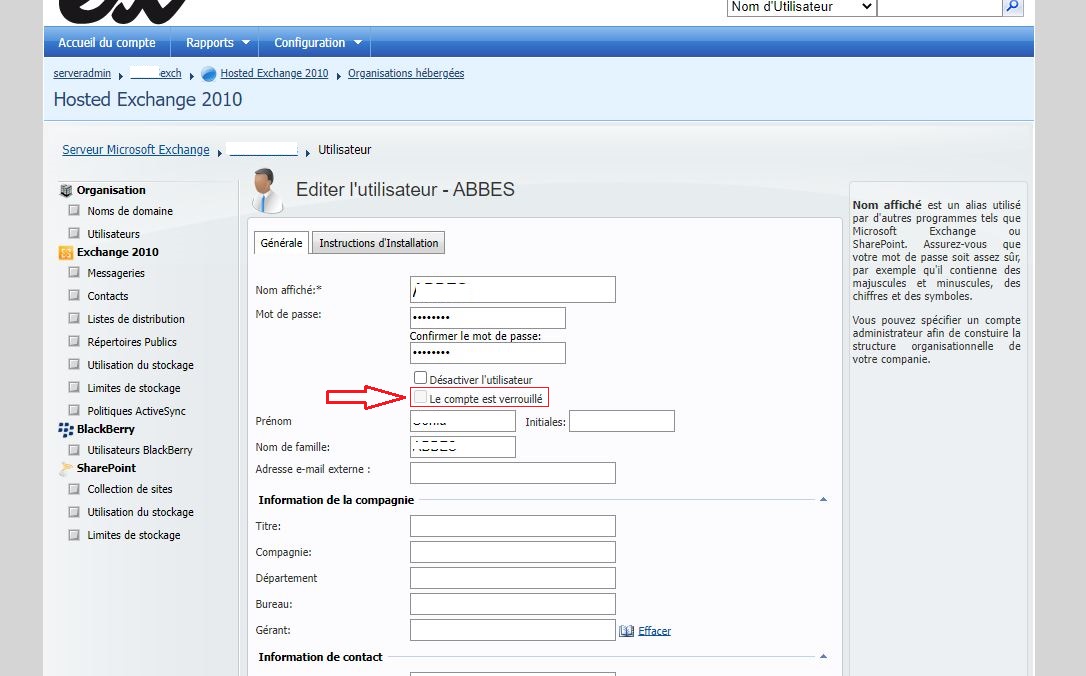Open Serveur Microsoft Exchange link

click(136, 150)
